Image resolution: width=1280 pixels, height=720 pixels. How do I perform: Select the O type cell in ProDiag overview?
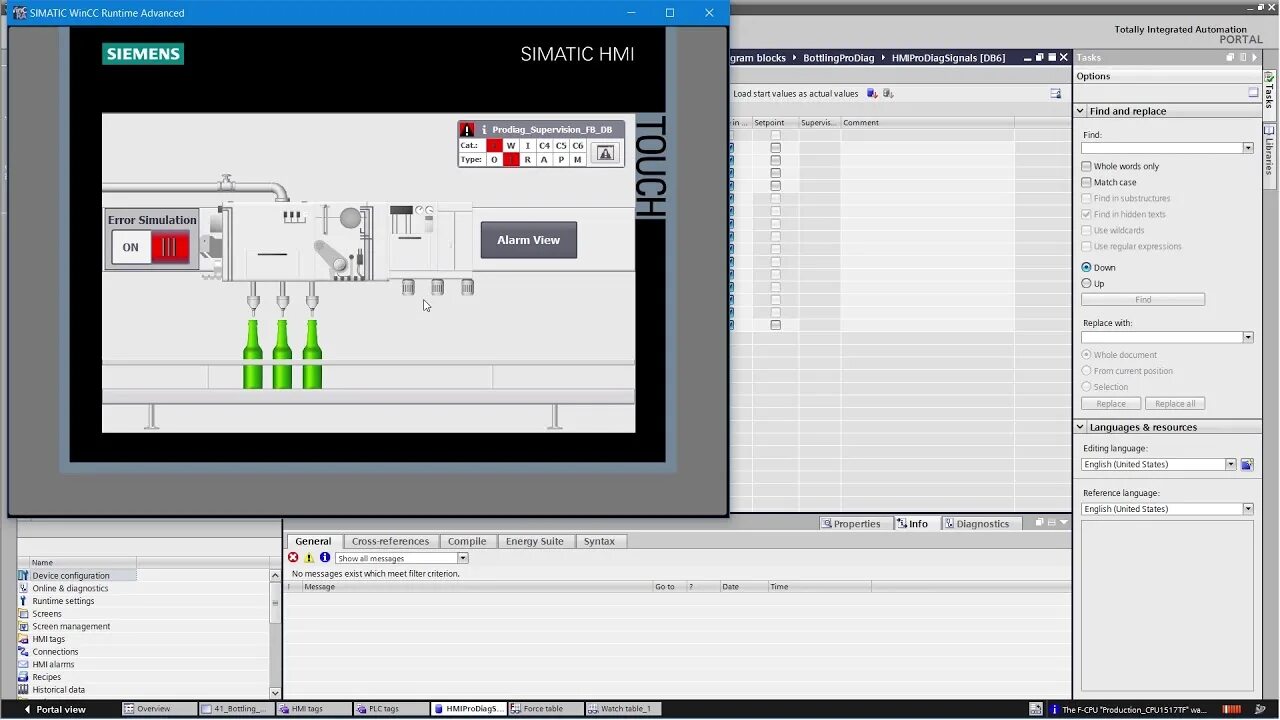[x=494, y=160]
